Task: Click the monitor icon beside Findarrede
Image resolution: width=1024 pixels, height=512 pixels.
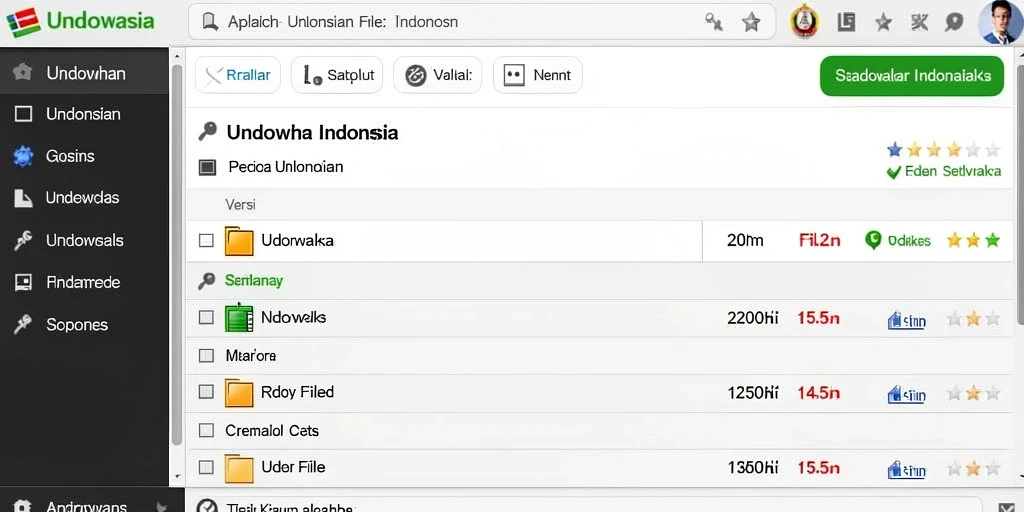Action: click(23, 282)
